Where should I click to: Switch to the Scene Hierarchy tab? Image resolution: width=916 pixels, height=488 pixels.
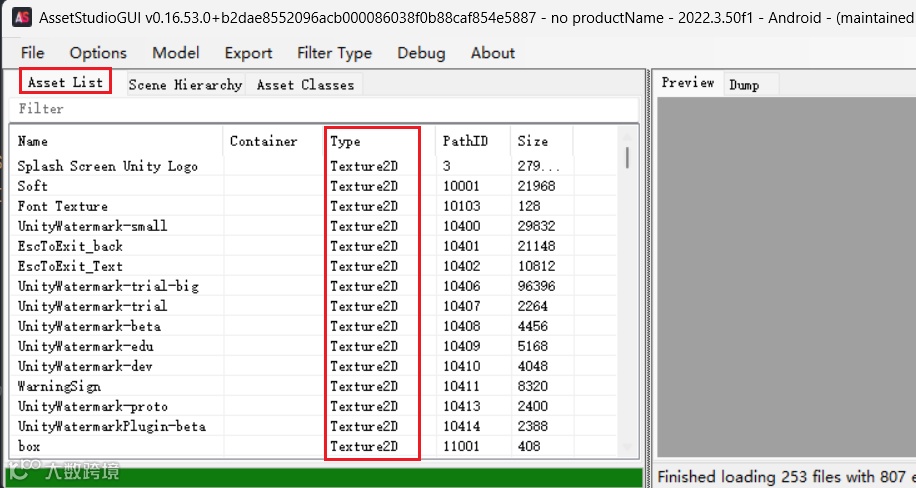[x=185, y=85]
